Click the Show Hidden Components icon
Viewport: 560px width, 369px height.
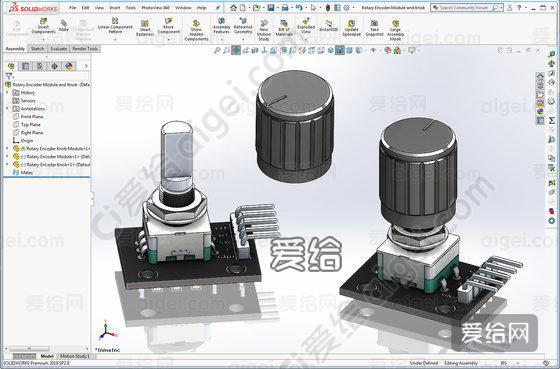196,31
